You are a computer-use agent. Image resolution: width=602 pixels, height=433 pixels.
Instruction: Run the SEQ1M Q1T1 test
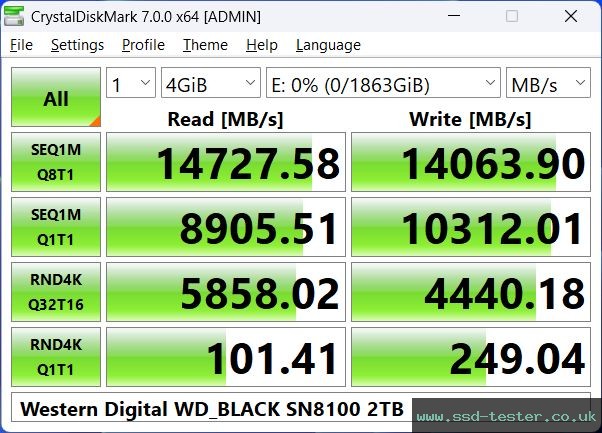(x=56, y=227)
